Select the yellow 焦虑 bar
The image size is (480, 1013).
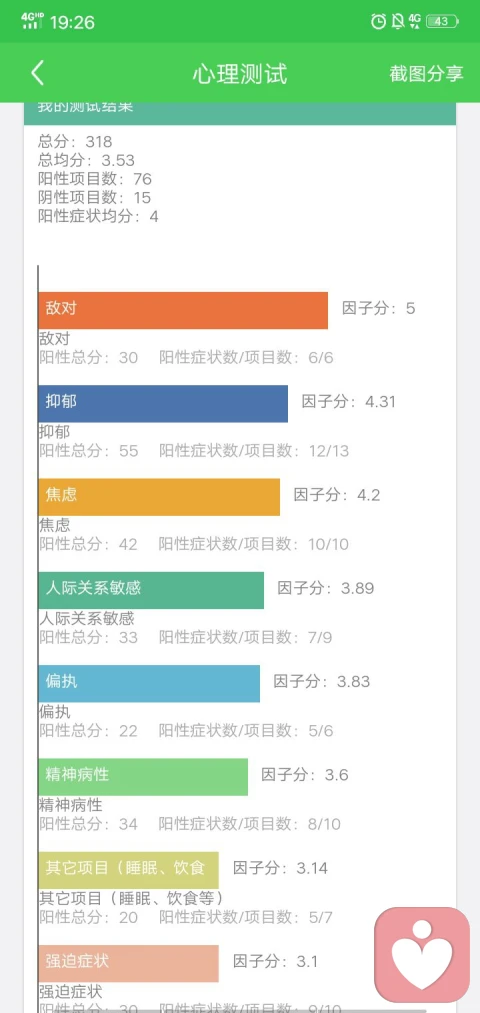pyautogui.click(x=159, y=497)
